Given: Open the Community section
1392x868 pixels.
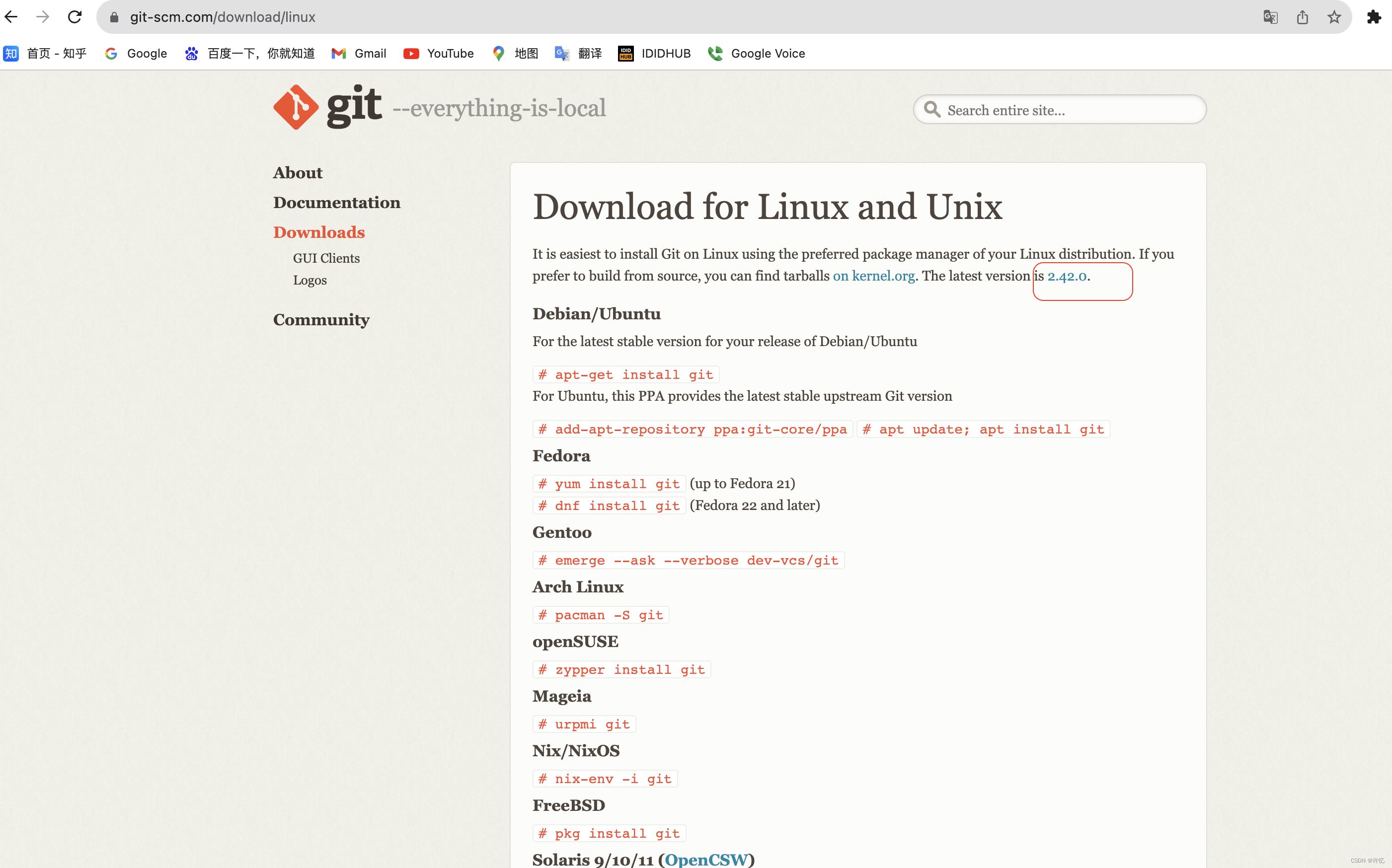Looking at the screenshot, I should (321, 320).
